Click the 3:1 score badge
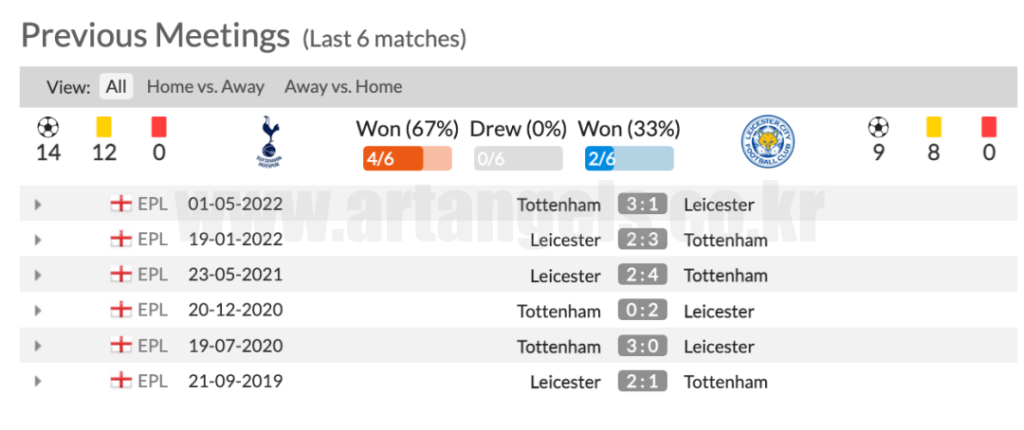This screenshot has height=430, width=1024. click(x=642, y=205)
